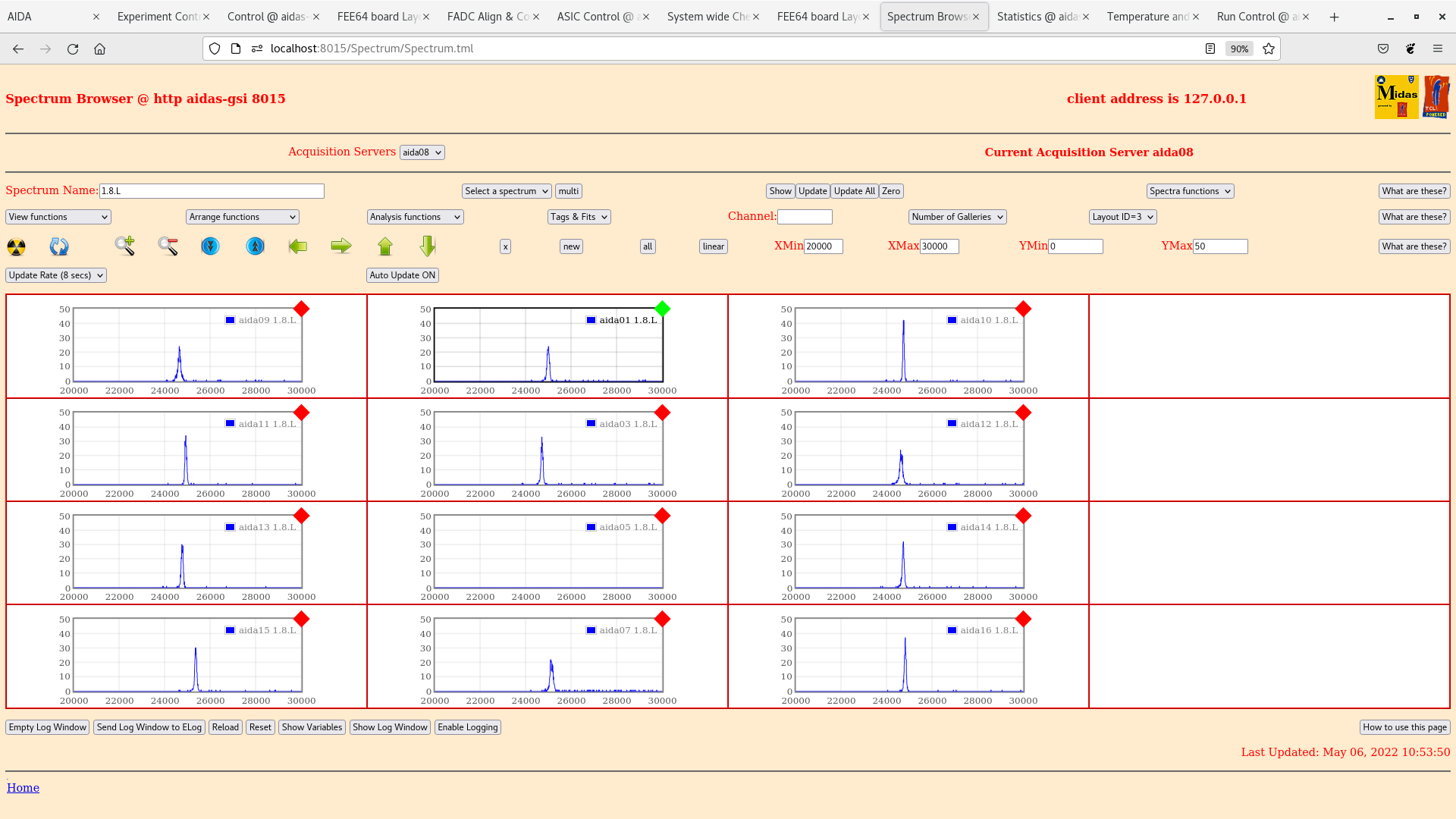Expand the View functions dropdown

58,217
